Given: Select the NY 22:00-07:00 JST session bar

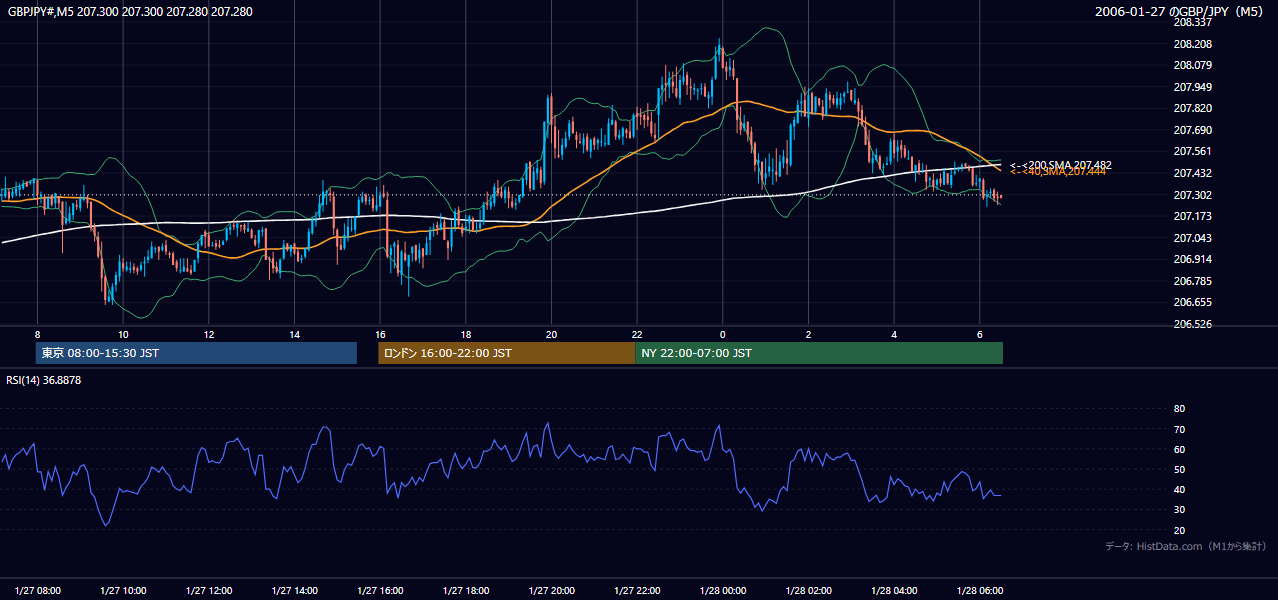Looking at the screenshot, I should click(819, 353).
